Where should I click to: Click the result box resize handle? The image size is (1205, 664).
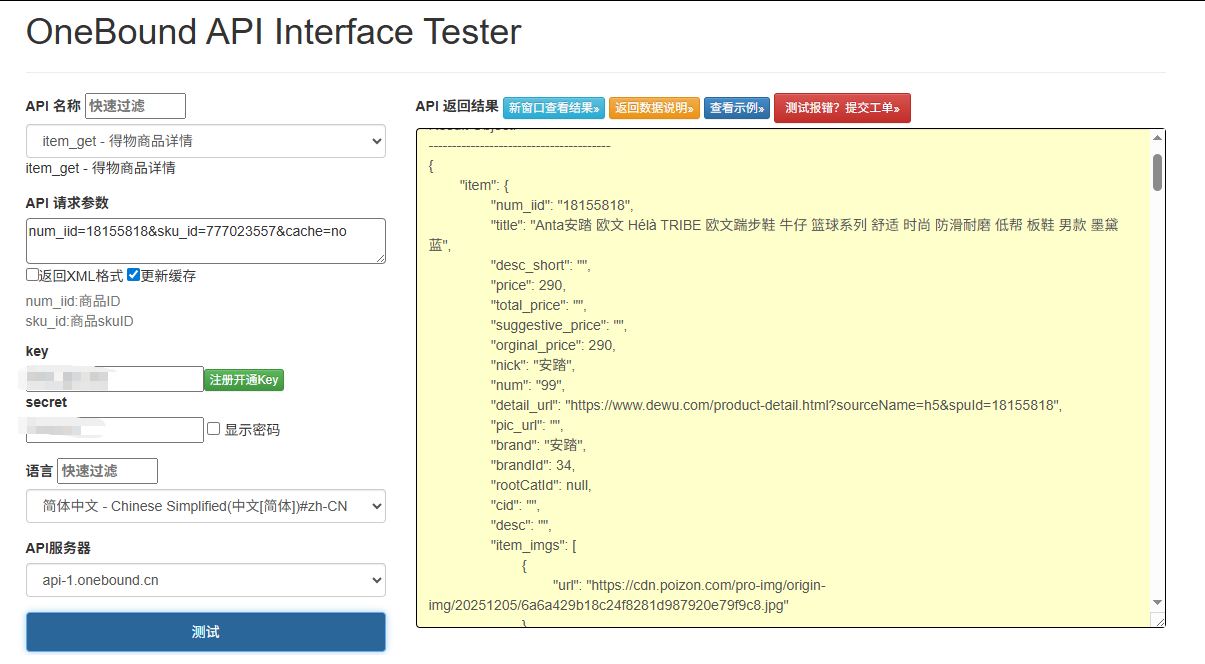[x=1158, y=620]
